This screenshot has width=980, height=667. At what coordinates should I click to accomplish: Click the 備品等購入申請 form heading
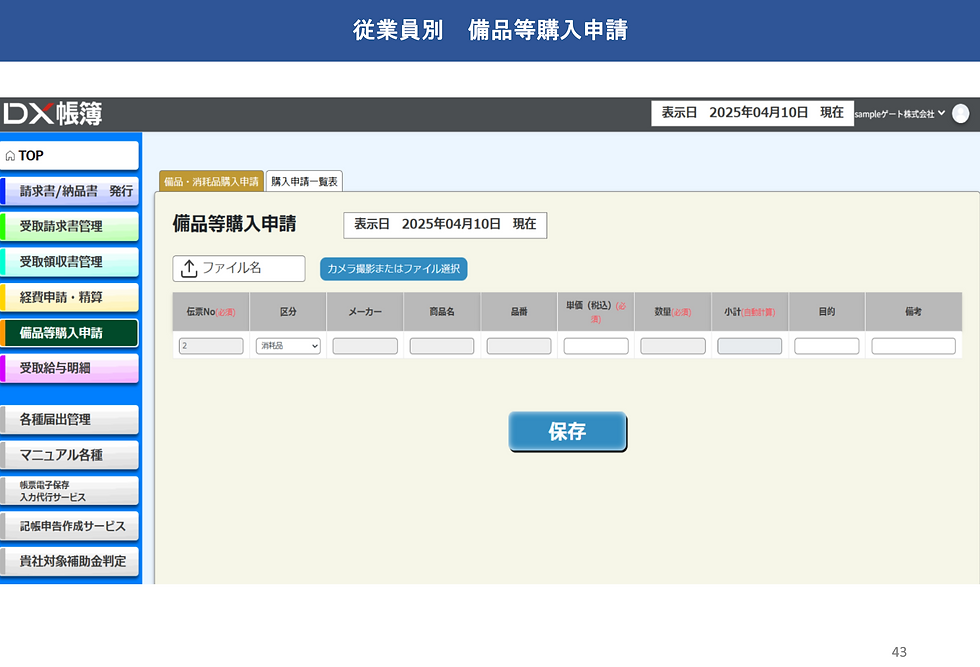[234, 224]
